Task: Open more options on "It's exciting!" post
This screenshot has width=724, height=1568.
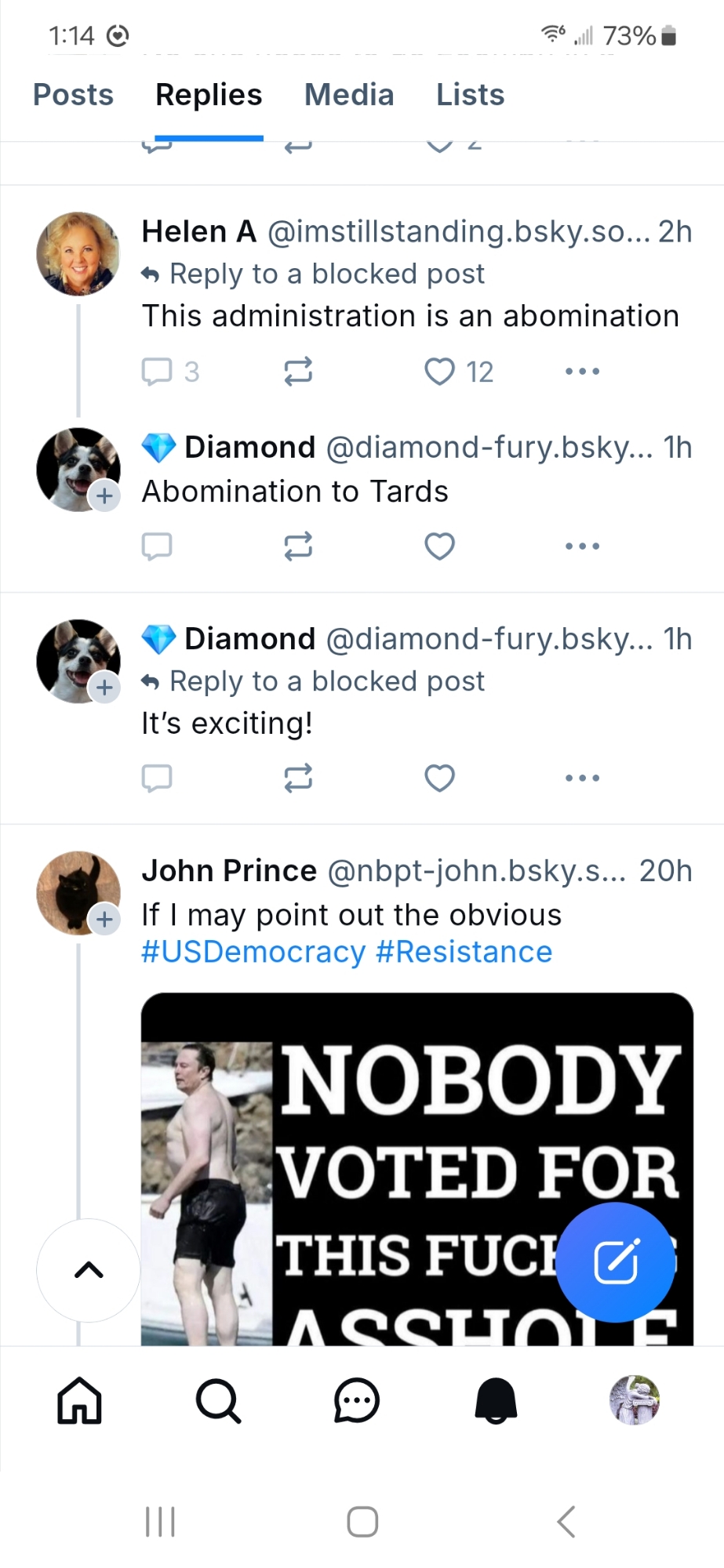Action: (582, 778)
